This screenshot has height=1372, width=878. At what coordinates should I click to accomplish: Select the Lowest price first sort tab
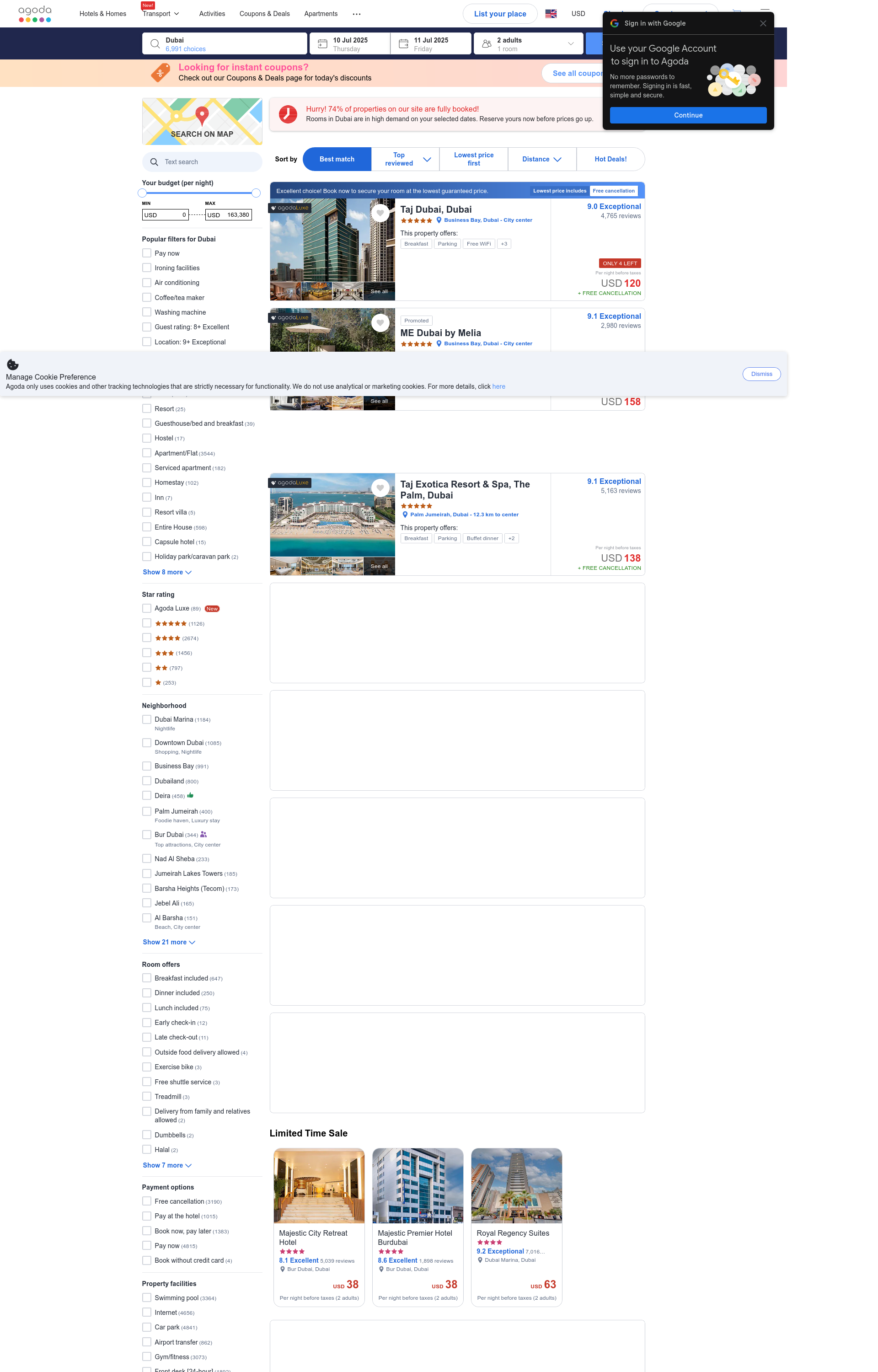[x=474, y=159]
